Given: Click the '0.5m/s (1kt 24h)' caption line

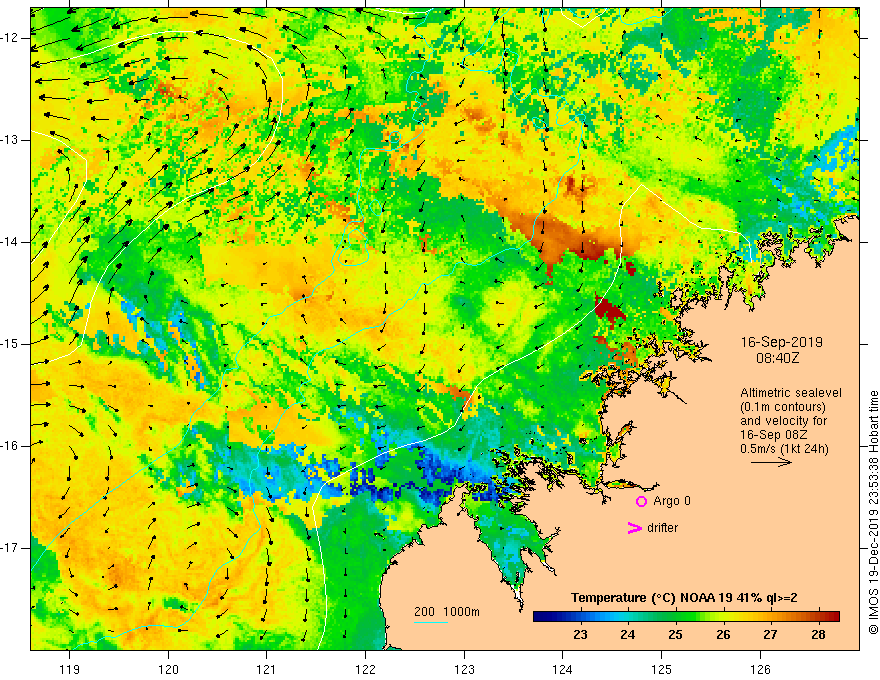Looking at the screenshot, I should click(784, 448).
